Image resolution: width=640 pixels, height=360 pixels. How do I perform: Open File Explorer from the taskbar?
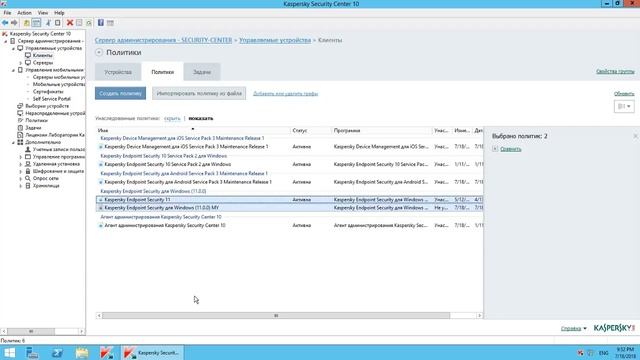pos(82,353)
